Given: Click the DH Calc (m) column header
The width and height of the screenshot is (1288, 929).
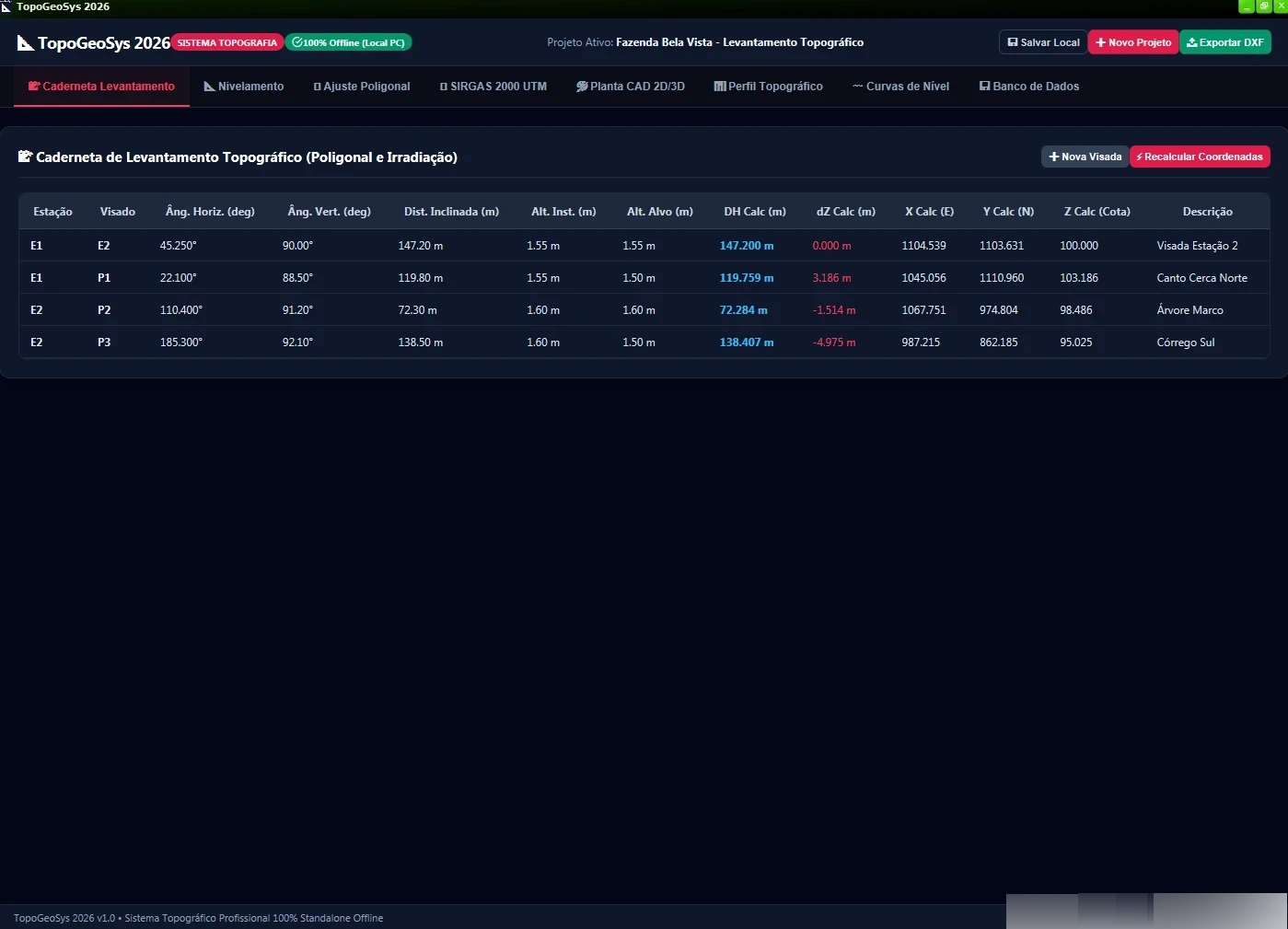Looking at the screenshot, I should click(x=755, y=212).
